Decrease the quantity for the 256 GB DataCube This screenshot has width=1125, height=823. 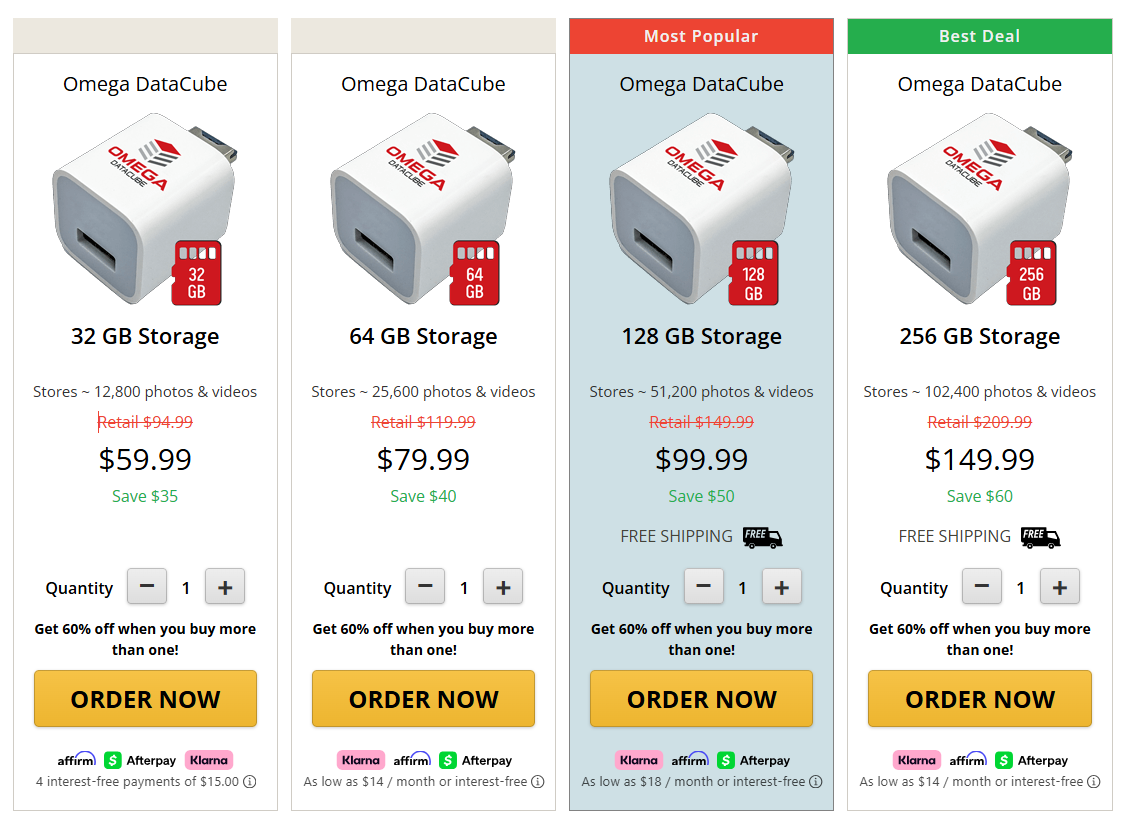[981, 586]
